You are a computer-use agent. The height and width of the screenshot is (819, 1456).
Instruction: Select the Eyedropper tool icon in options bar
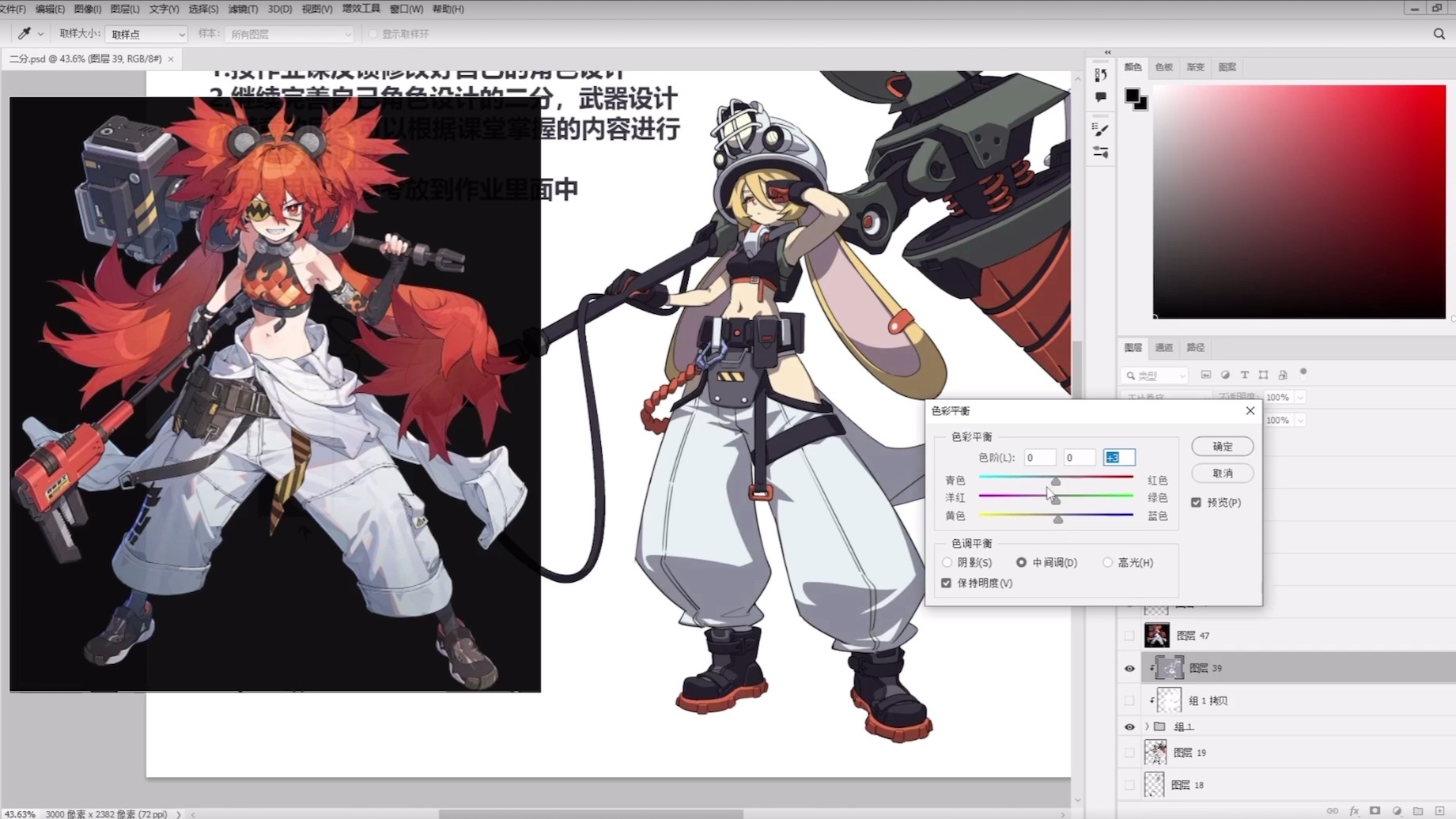coord(24,34)
